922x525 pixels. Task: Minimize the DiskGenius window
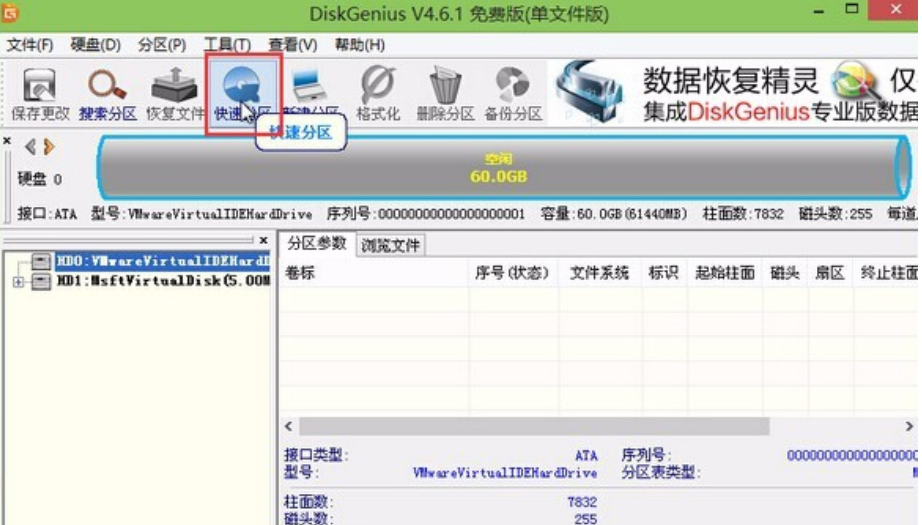click(x=819, y=11)
